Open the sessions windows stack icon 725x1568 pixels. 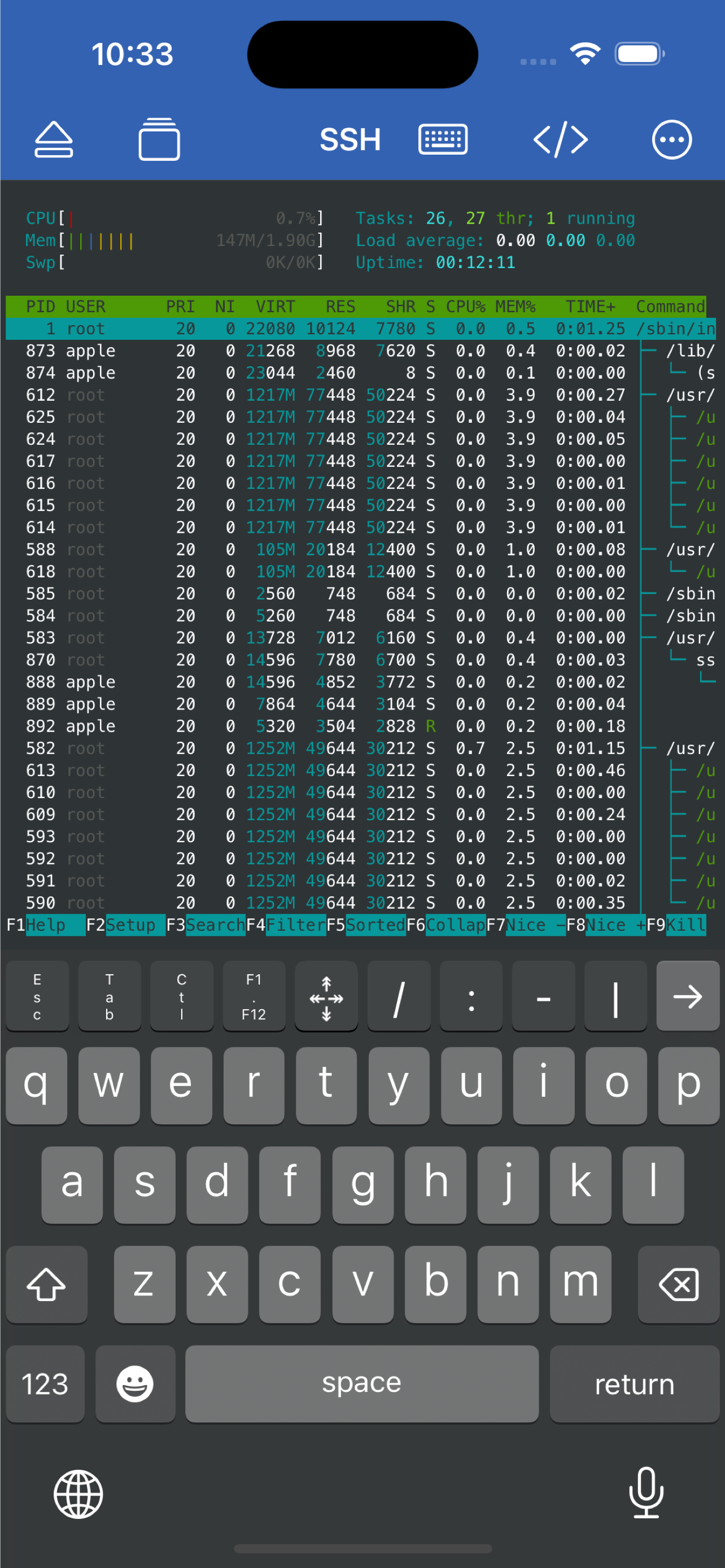tap(159, 139)
